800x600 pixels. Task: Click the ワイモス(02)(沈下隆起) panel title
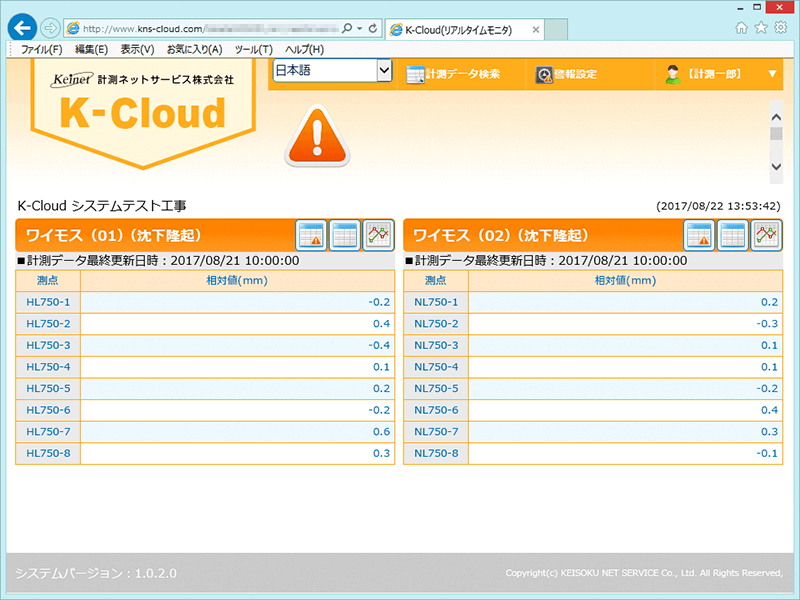501,235
